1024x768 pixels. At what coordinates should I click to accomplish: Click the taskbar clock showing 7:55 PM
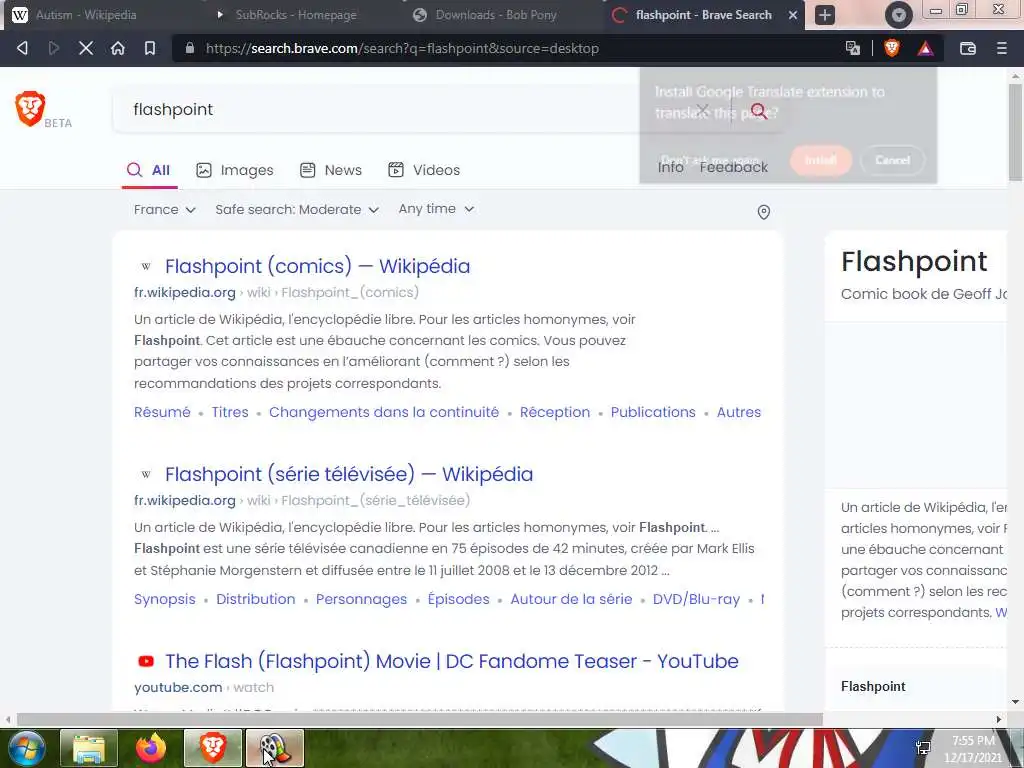pyautogui.click(x=973, y=748)
